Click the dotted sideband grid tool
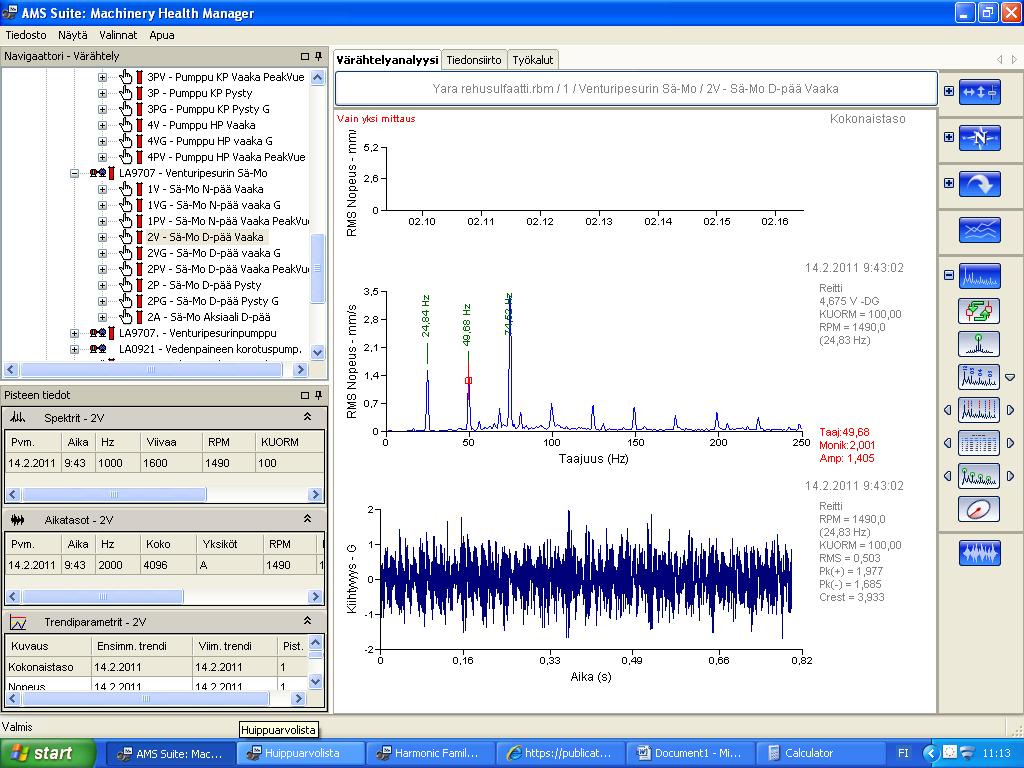 coord(979,443)
